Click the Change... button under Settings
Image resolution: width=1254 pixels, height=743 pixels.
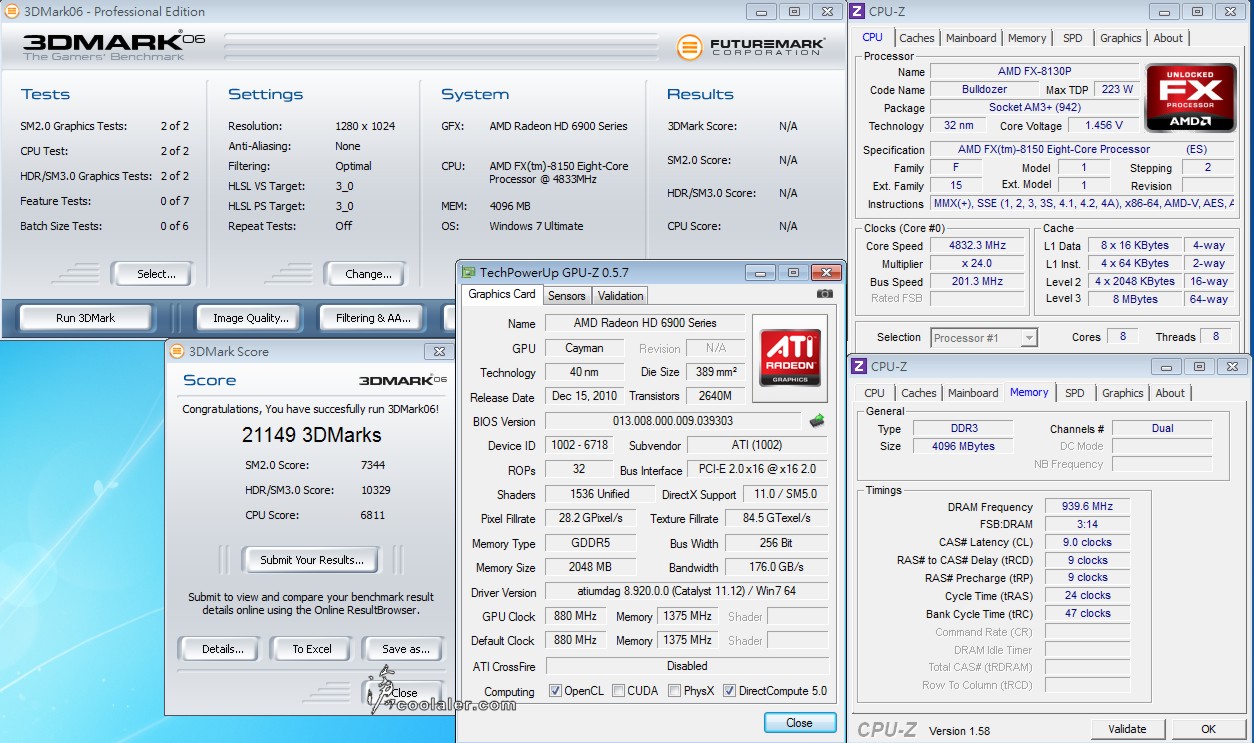coord(366,274)
